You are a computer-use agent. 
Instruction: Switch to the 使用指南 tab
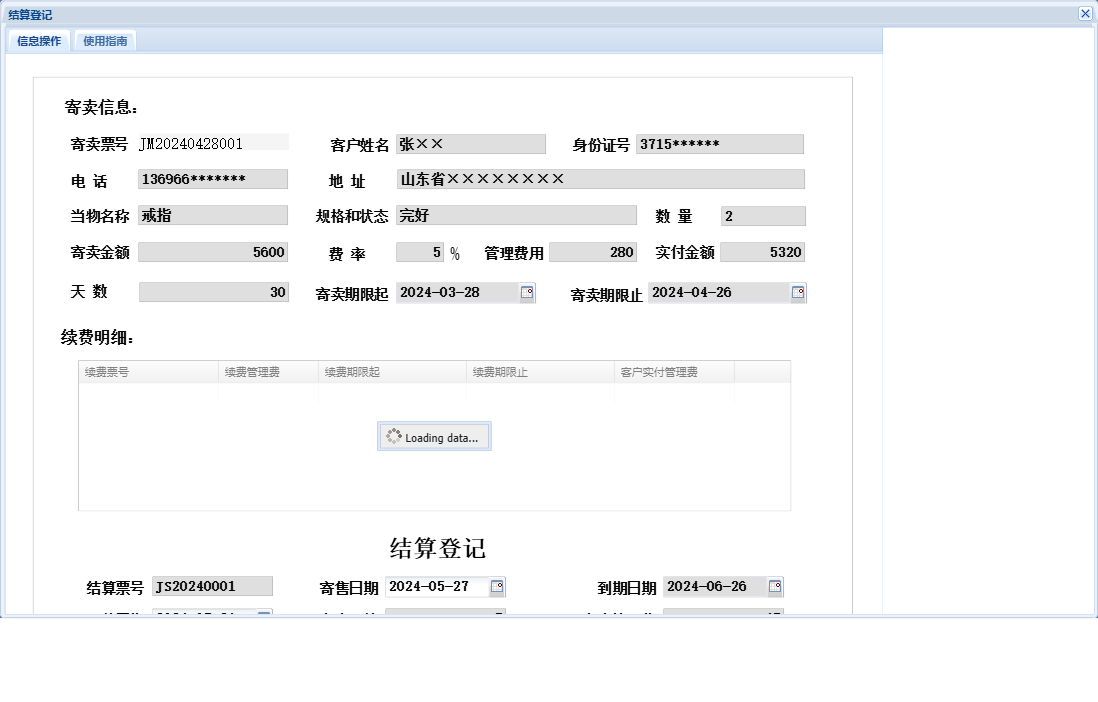[x=106, y=41]
